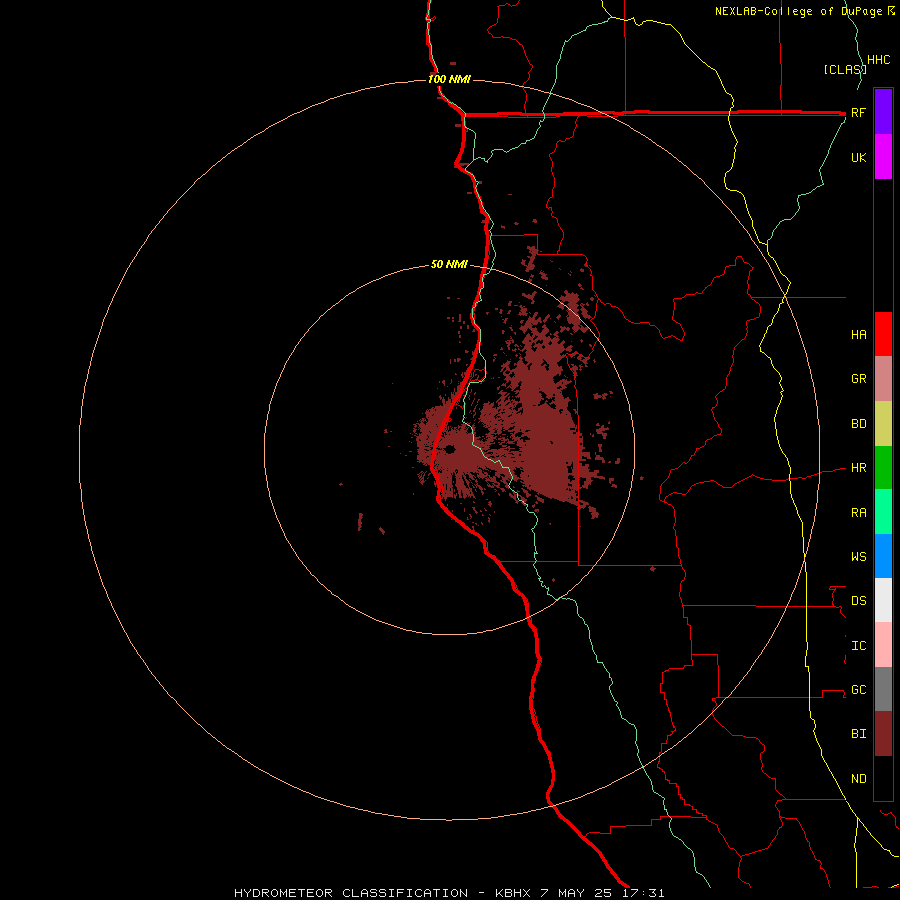Click the 100 NMI range ring label
900x900 pixels.
pos(449,79)
